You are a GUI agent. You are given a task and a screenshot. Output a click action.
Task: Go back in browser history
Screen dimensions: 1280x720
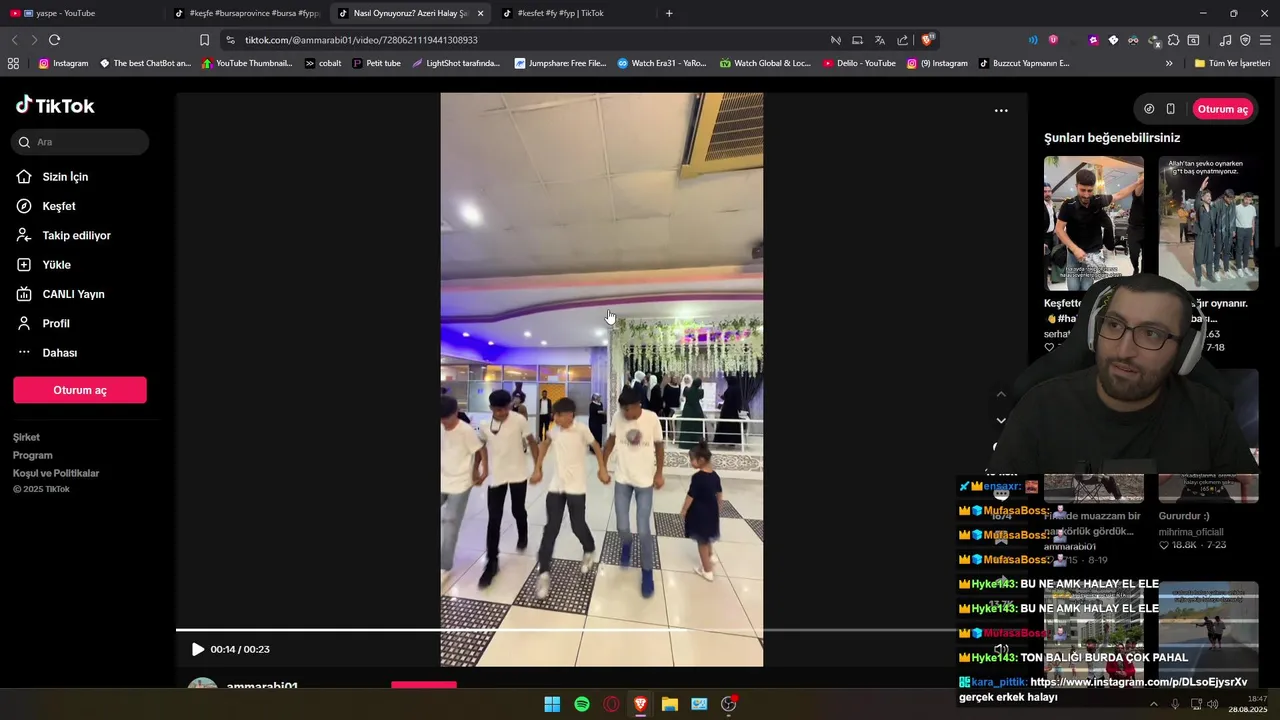14,40
